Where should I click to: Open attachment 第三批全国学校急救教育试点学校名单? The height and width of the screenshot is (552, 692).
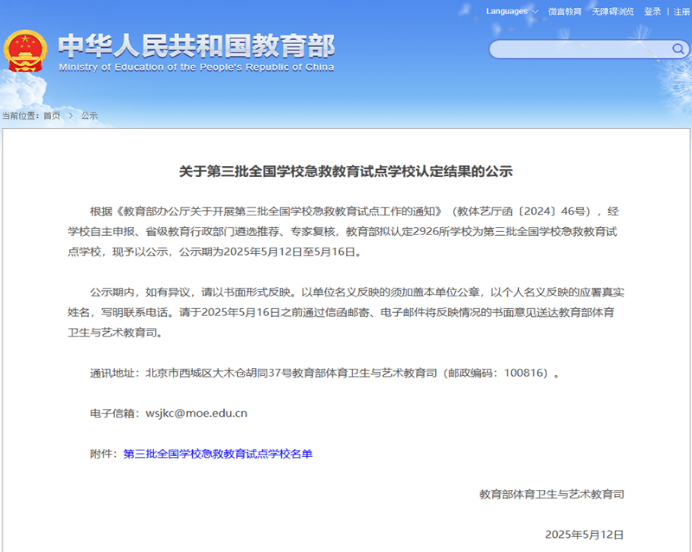click(218, 453)
